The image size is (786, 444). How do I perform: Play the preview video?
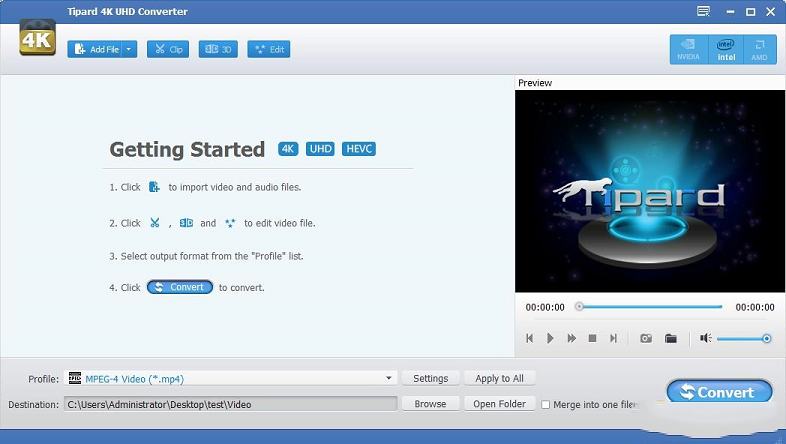(550, 338)
